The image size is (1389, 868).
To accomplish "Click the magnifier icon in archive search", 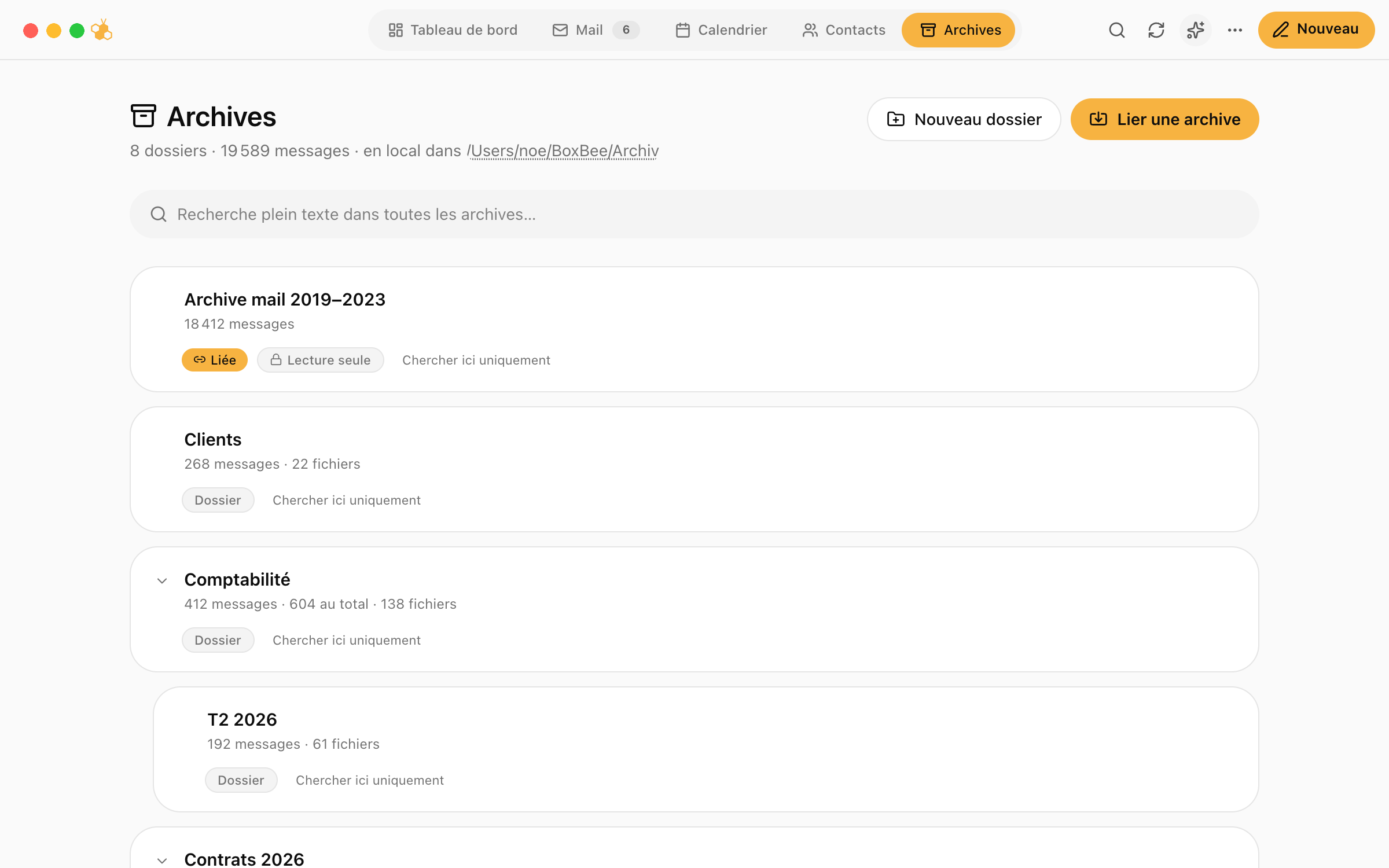I will point(159,214).
